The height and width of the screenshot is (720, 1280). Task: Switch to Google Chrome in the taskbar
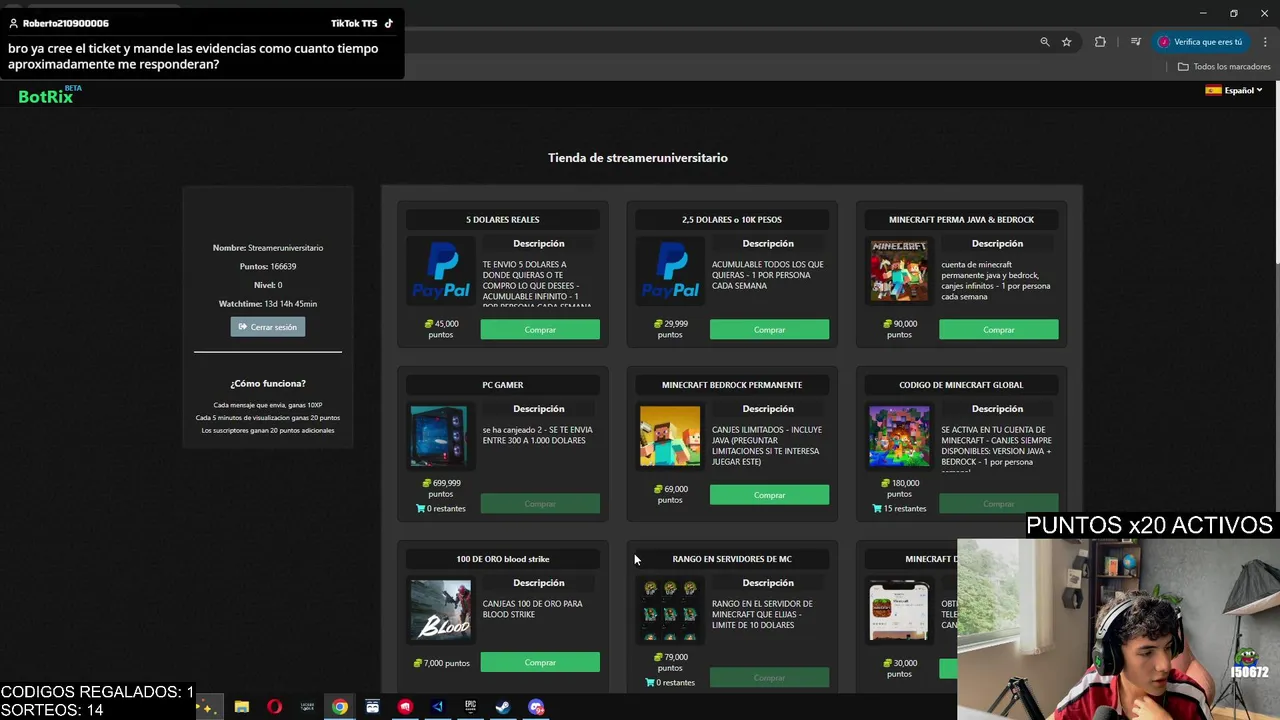(340, 707)
